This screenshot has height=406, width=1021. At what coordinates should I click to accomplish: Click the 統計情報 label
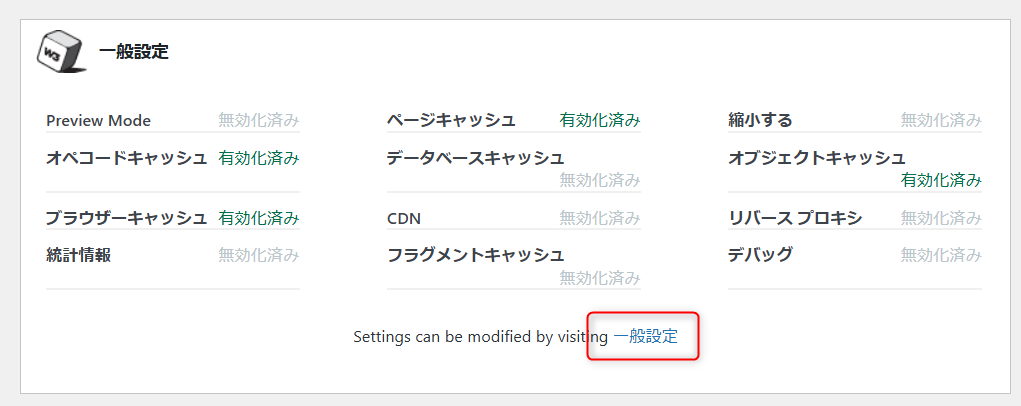coord(78,255)
